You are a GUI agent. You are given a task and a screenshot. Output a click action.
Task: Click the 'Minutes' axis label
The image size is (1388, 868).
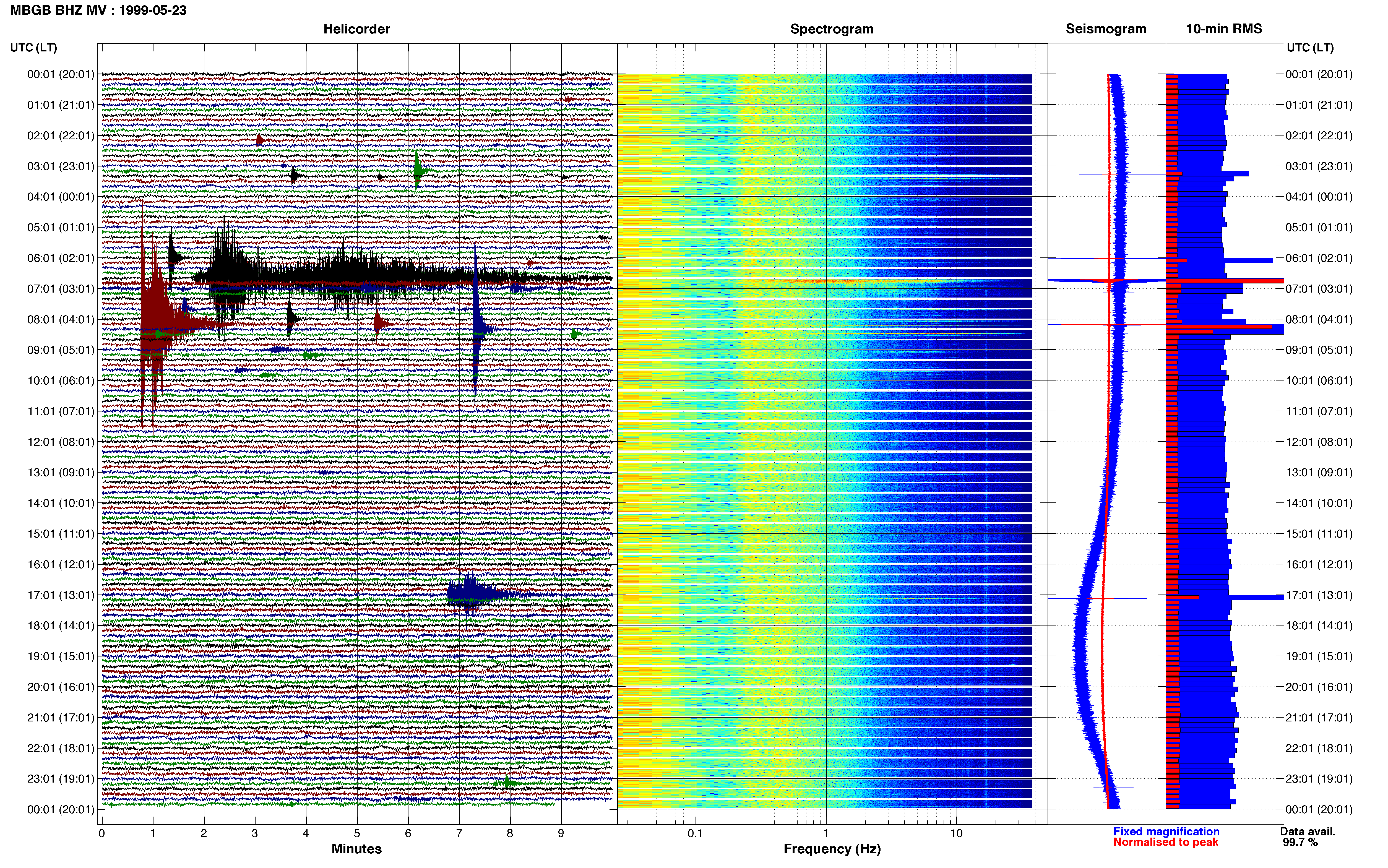point(356,848)
